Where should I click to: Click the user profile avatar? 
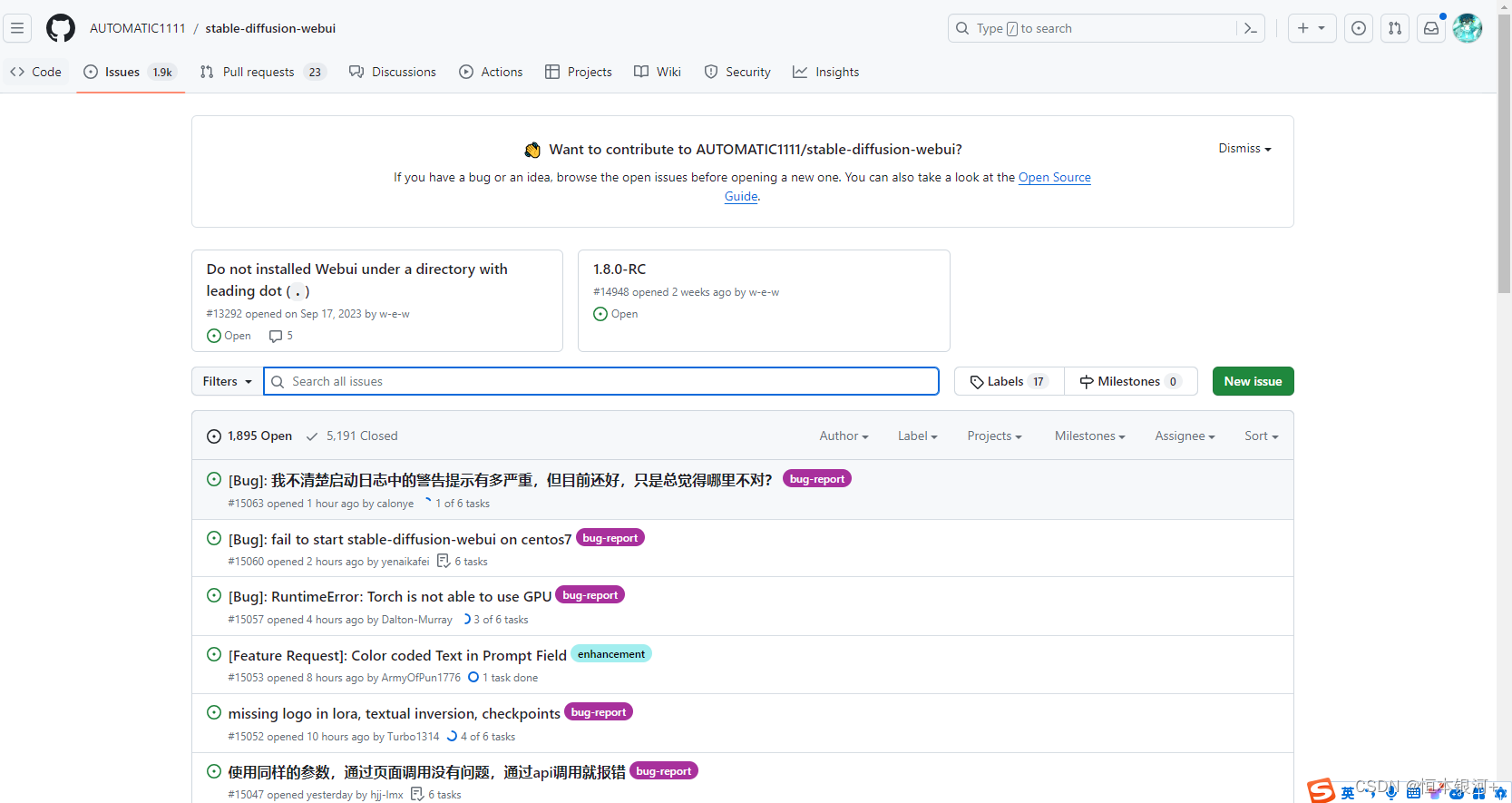coord(1468,28)
